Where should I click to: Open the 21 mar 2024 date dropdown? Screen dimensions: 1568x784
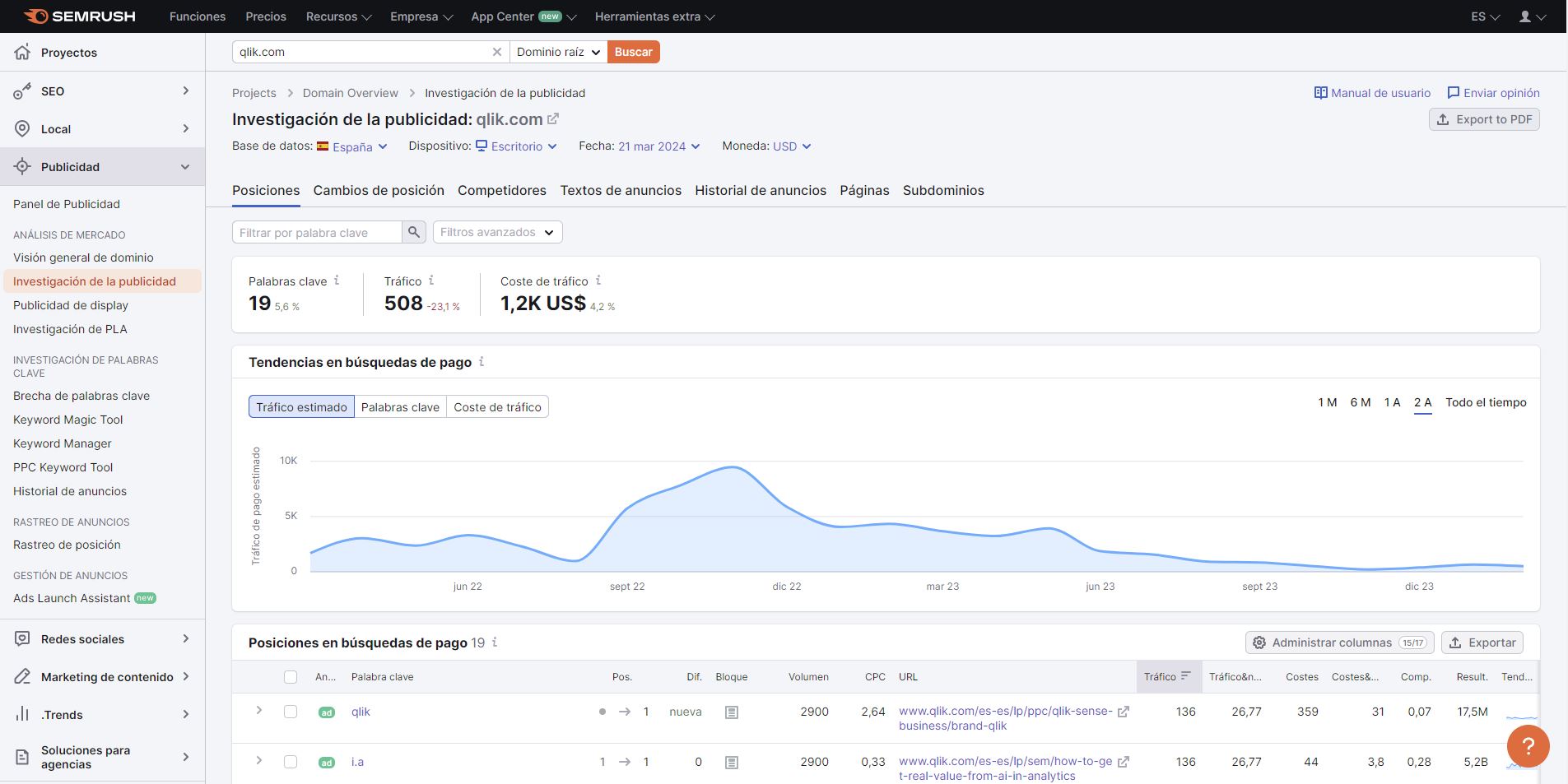(659, 146)
